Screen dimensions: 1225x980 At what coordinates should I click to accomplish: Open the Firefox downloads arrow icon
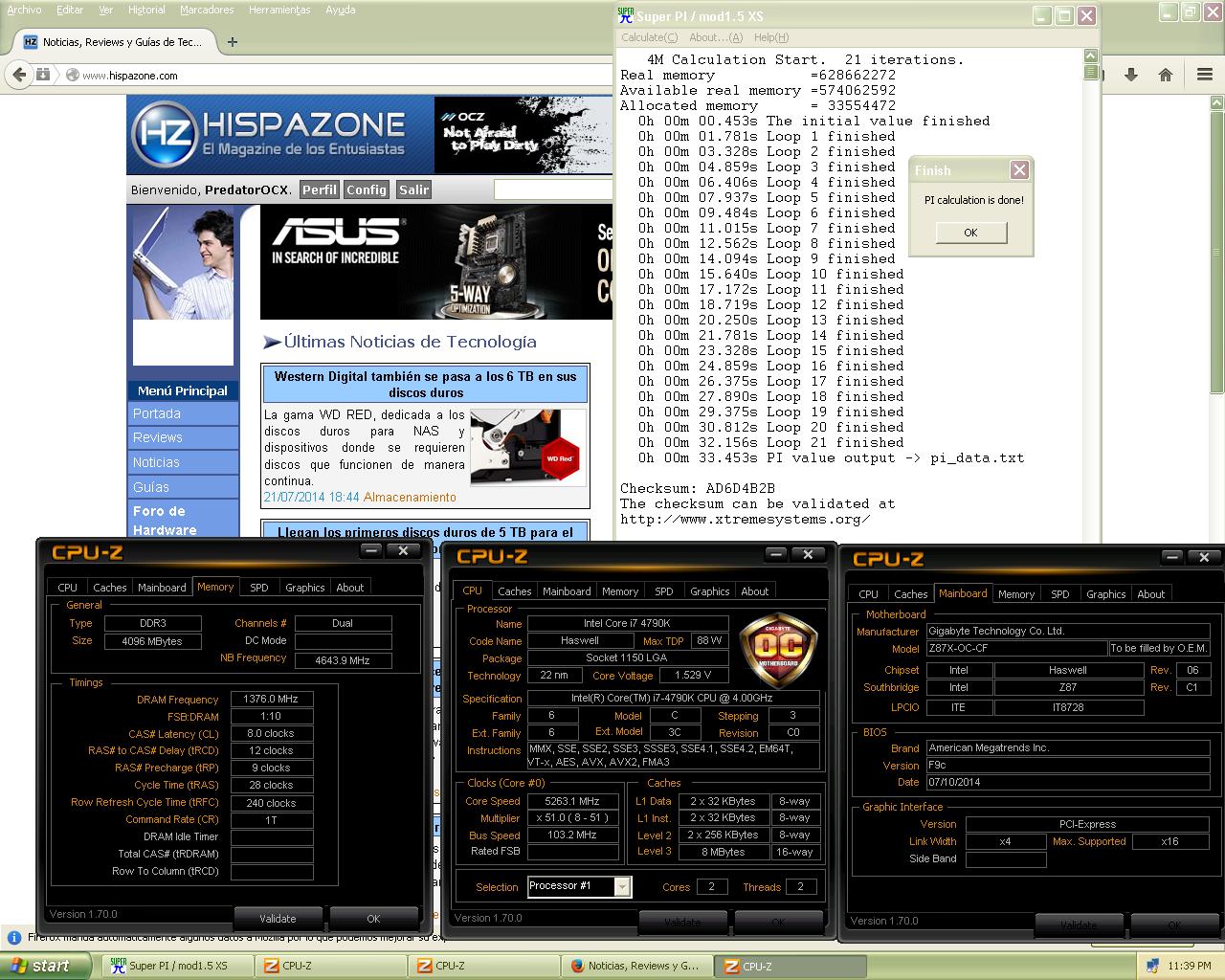[x=1130, y=75]
